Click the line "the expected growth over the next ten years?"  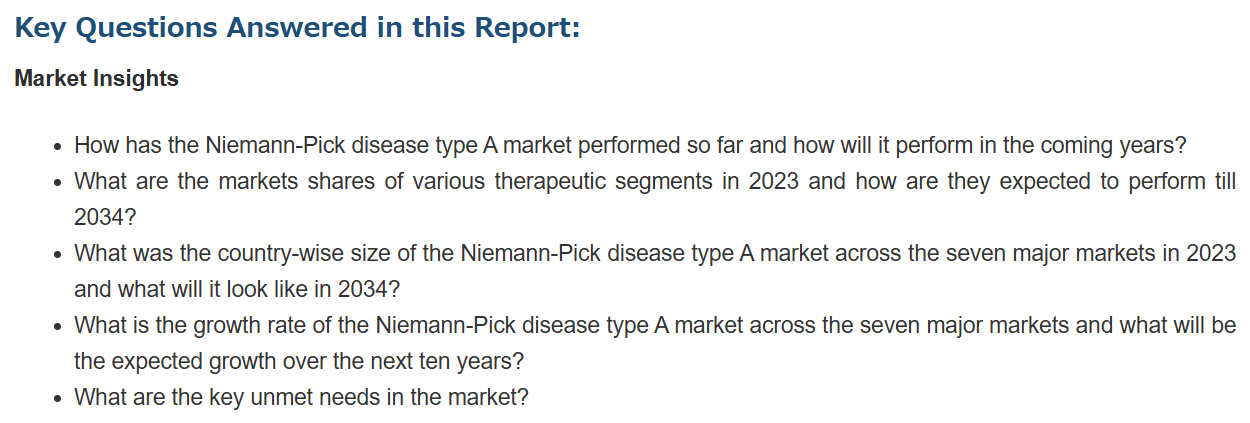pos(299,361)
